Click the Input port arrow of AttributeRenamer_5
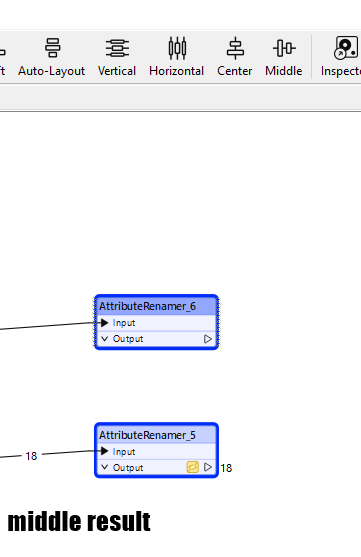Screen dimensions: 361x557 coord(104,451)
